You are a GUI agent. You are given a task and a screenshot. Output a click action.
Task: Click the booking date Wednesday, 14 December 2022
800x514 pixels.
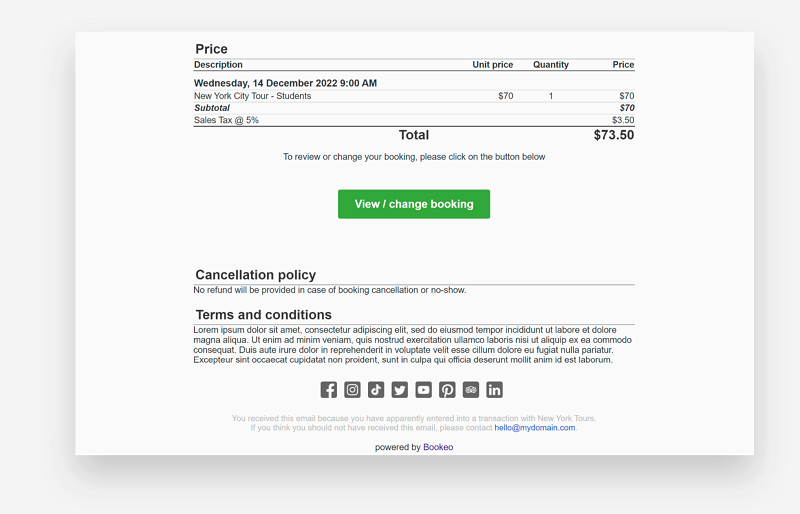point(285,83)
